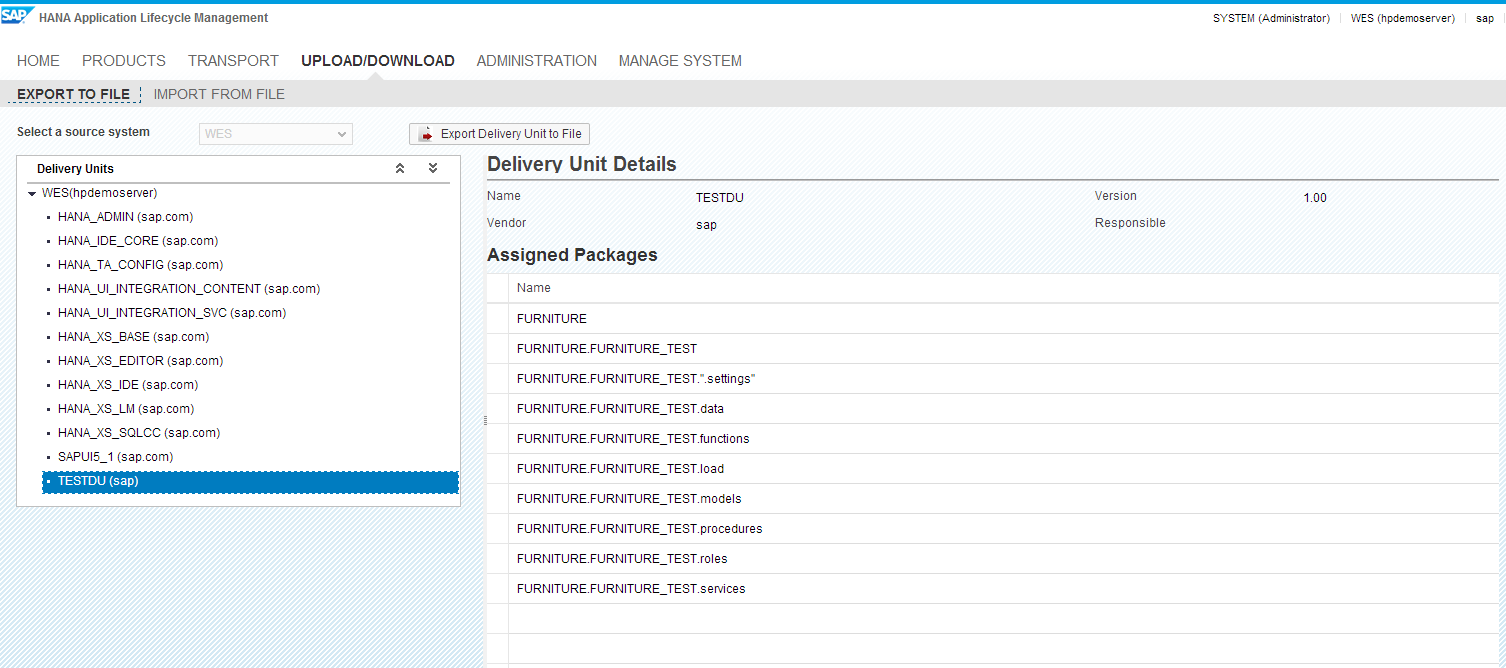The width and height of the screenshot is (1506, 668).
Task: Click the sap label in header
Action: point(1485,18)
